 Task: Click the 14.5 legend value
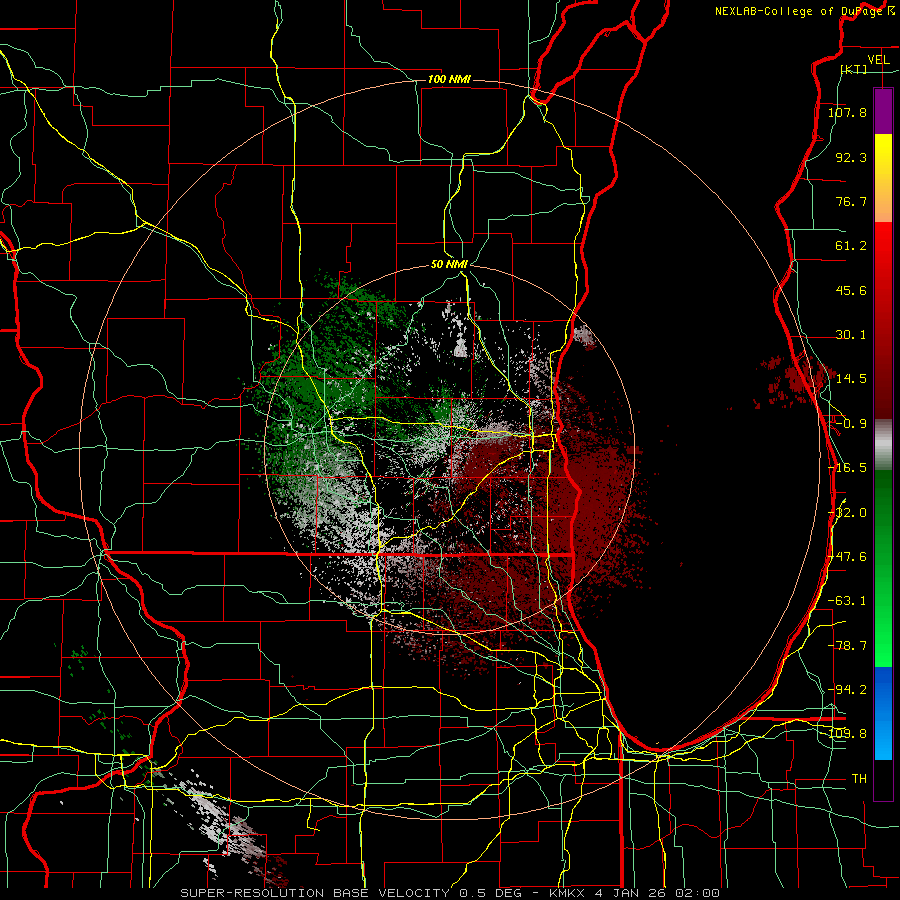click(851, 379)
